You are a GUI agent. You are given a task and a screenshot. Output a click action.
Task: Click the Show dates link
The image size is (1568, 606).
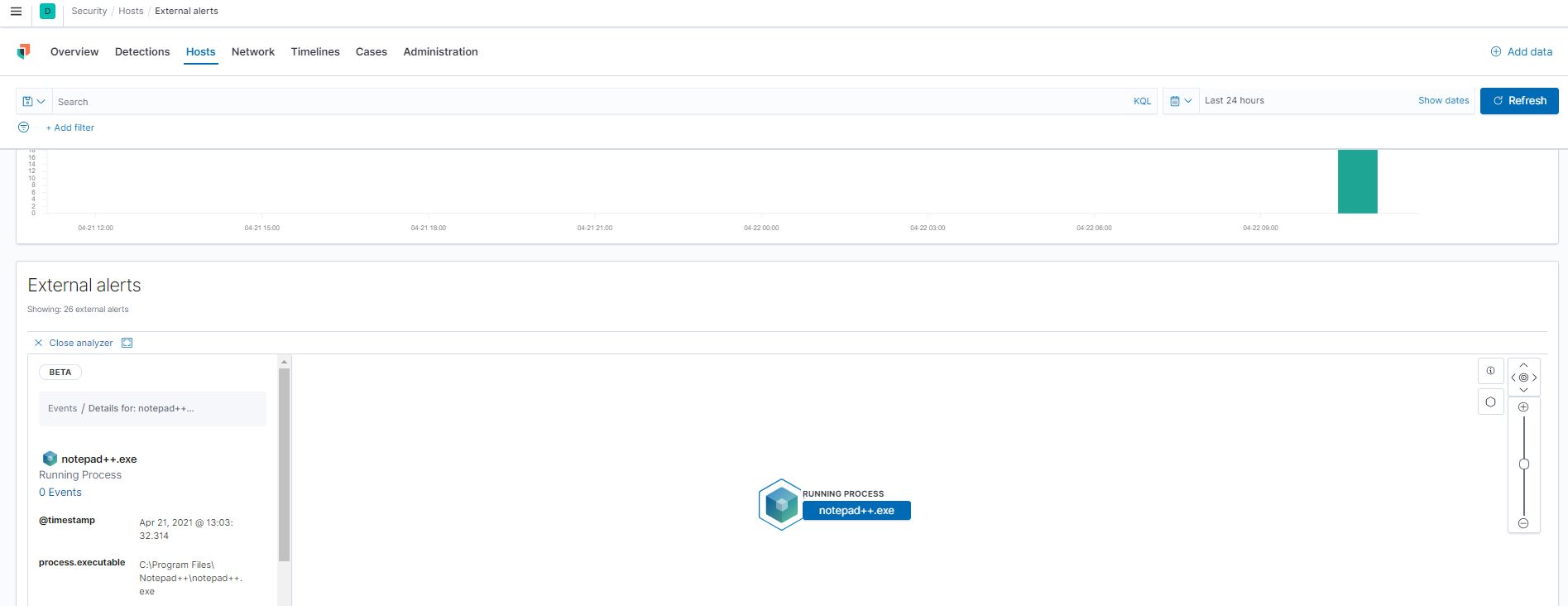[x=1444, y=100]
